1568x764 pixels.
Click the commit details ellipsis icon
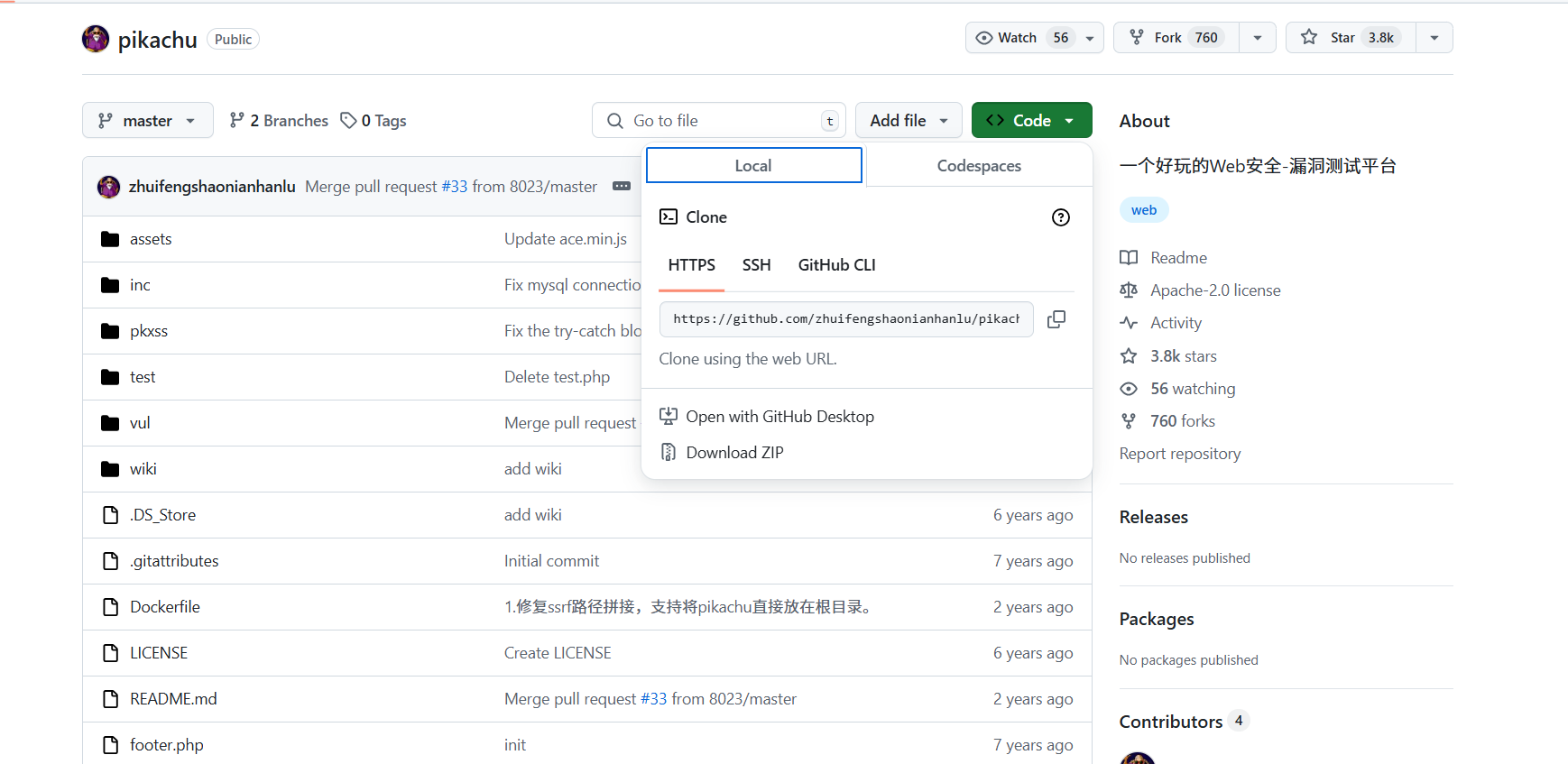[x=622, y=187]
